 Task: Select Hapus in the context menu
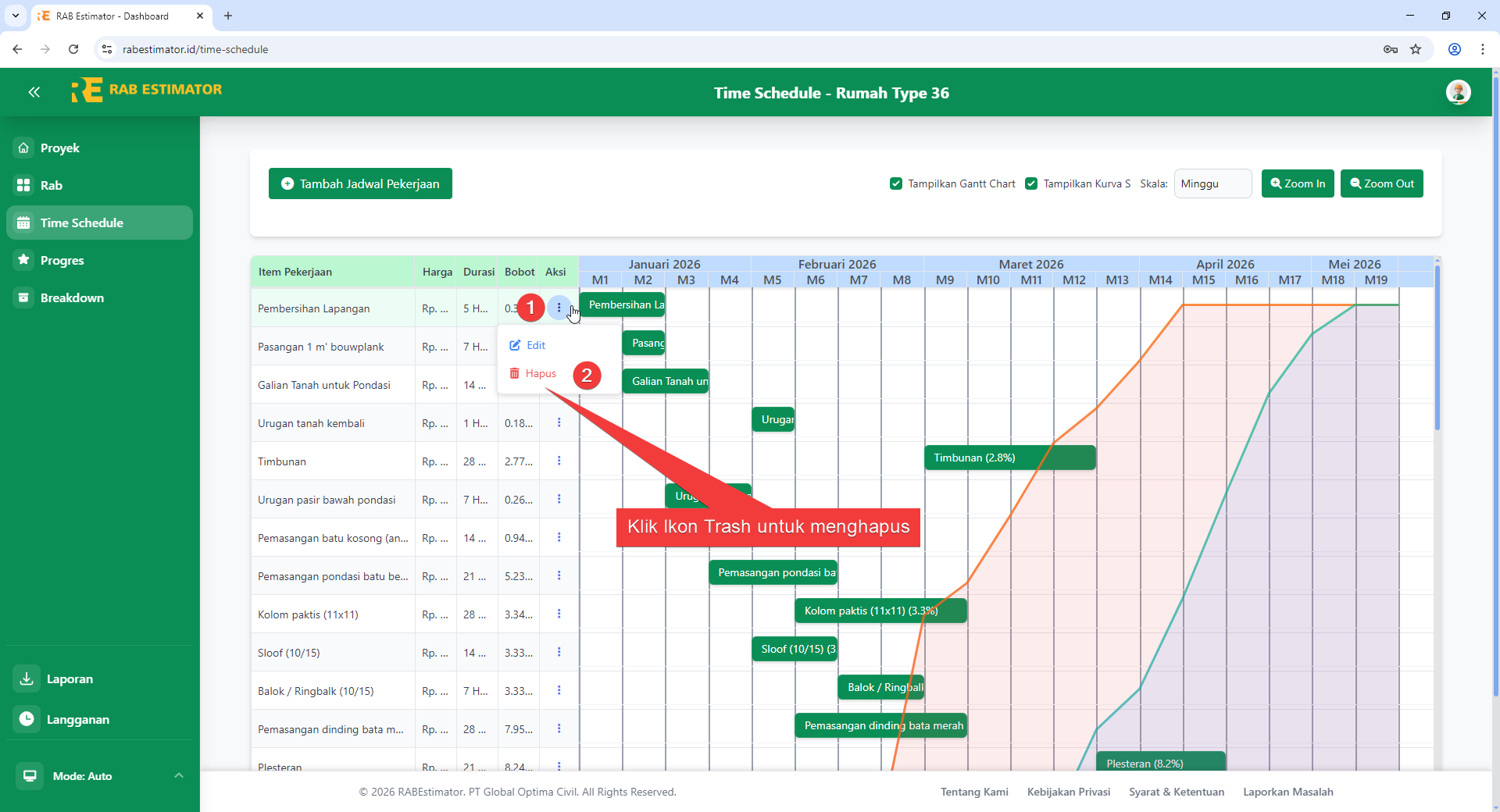click(540, 373)
